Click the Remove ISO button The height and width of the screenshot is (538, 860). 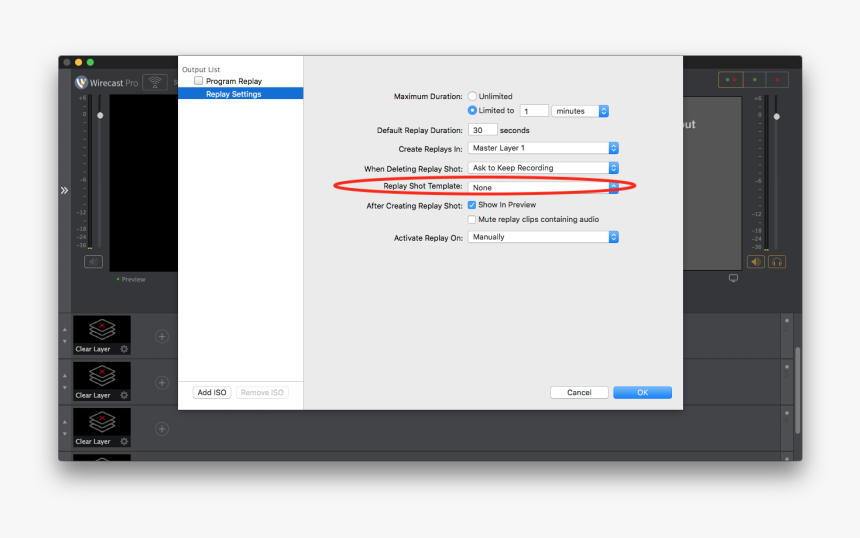[262, 392]
